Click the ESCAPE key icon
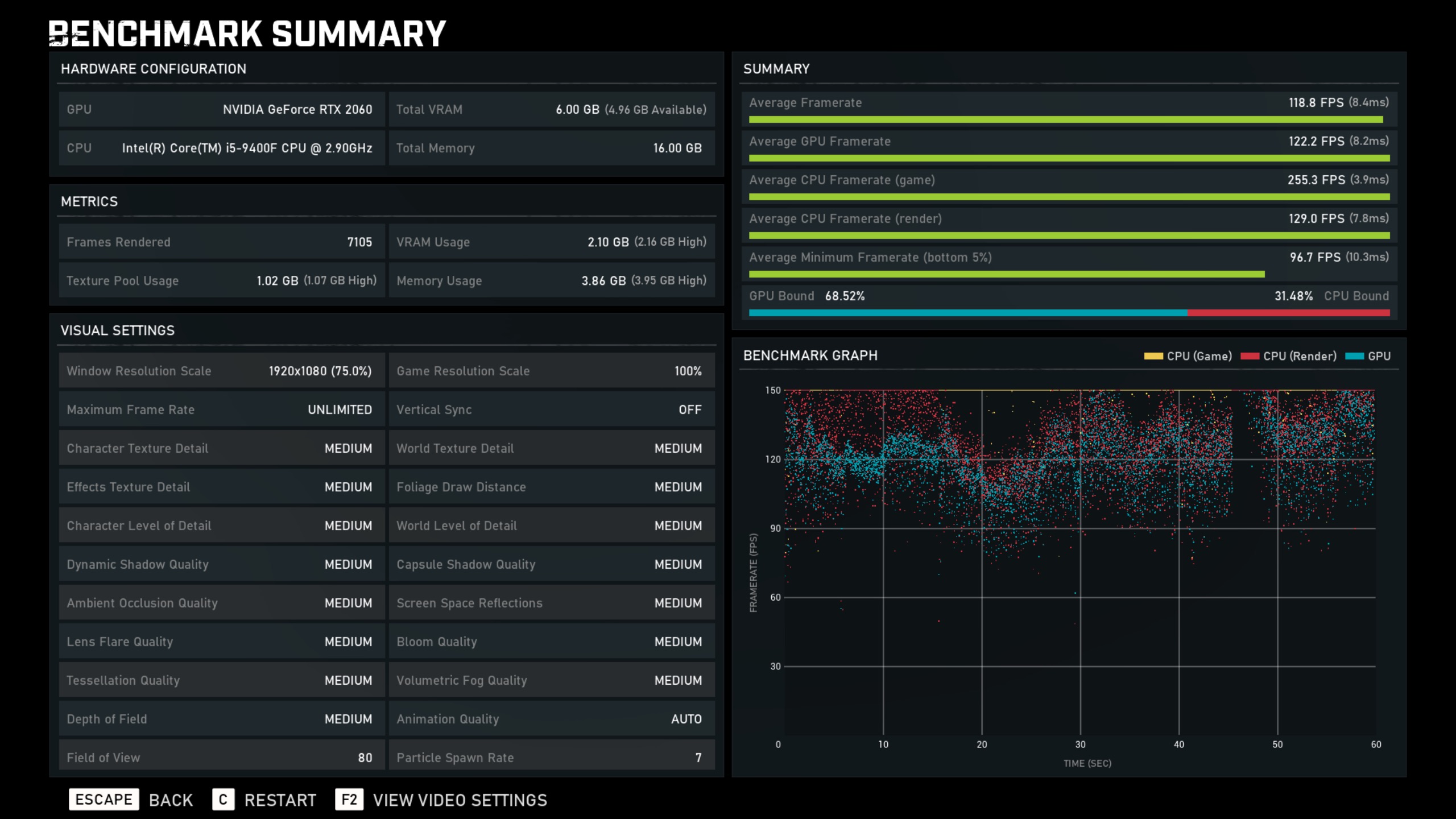This screenshot has height=819, width=1456. (x=104, y=799)
